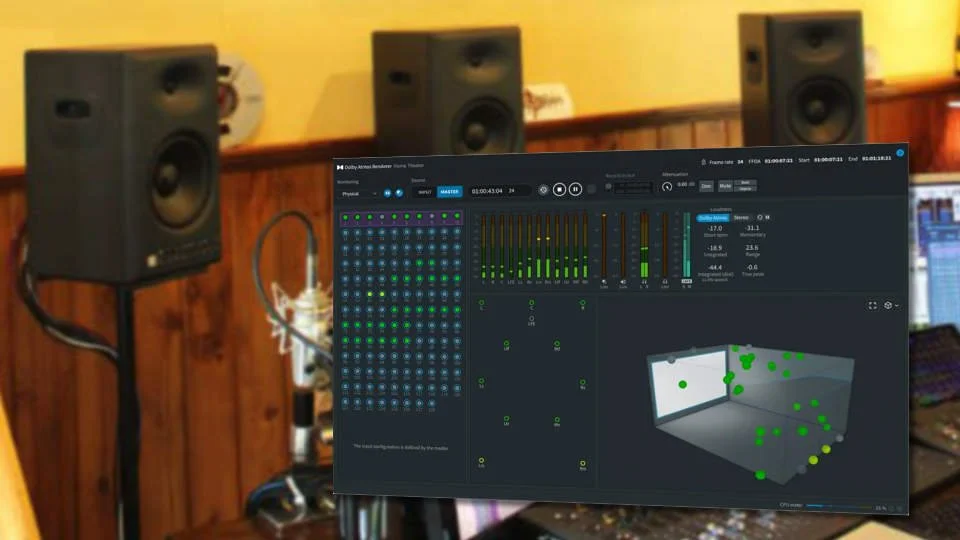
Task: Toggle the Objects mute option
Action: click(745, 189)
